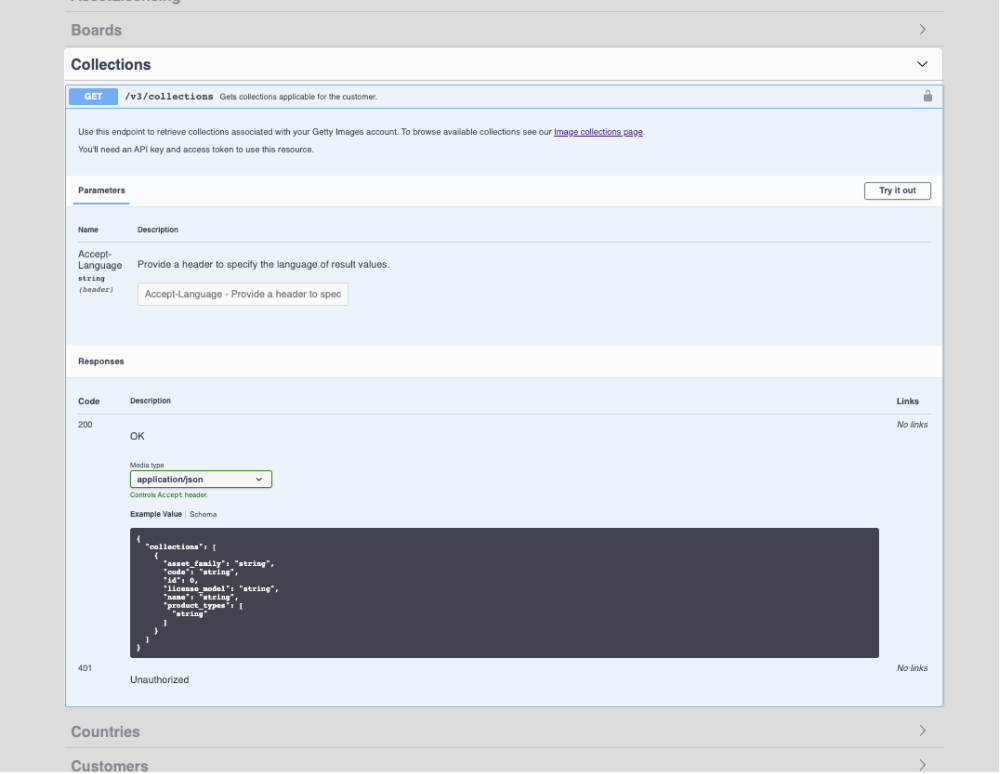Expand the Boards section title
The height and width of the screenshot is (774, 1000).
point(97,30)
